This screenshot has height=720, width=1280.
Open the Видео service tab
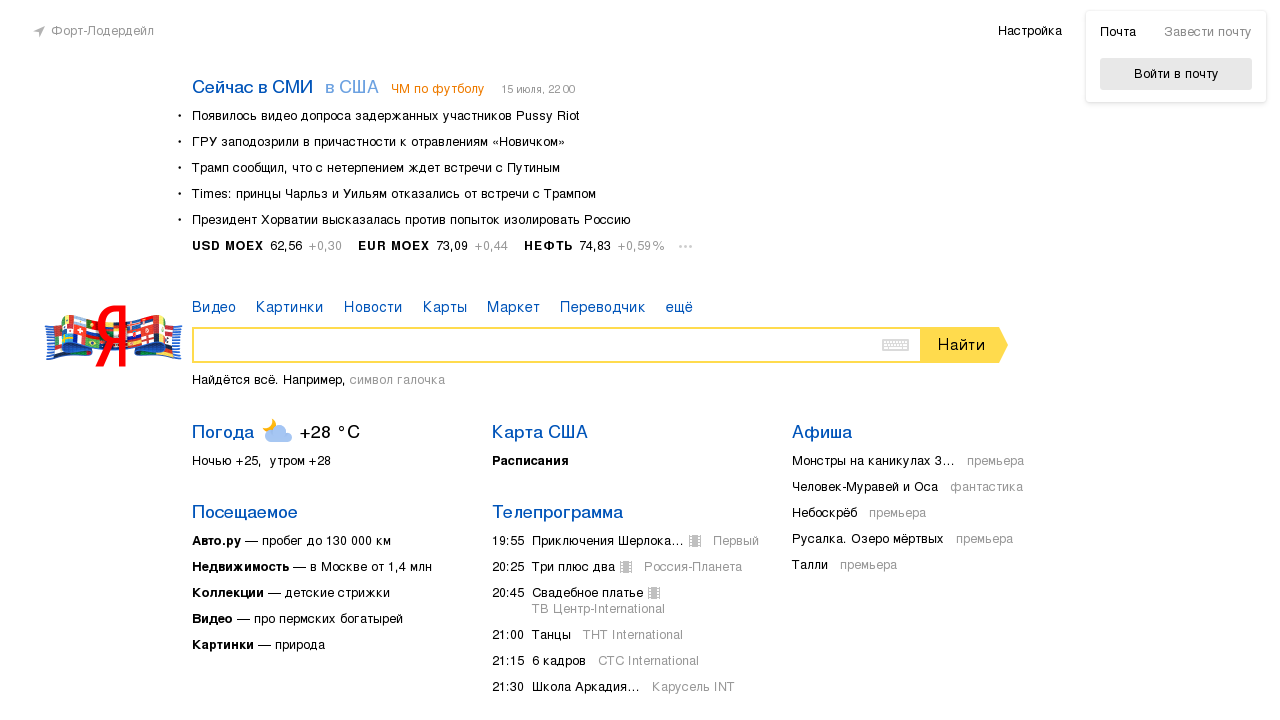[x=214, y=307]
